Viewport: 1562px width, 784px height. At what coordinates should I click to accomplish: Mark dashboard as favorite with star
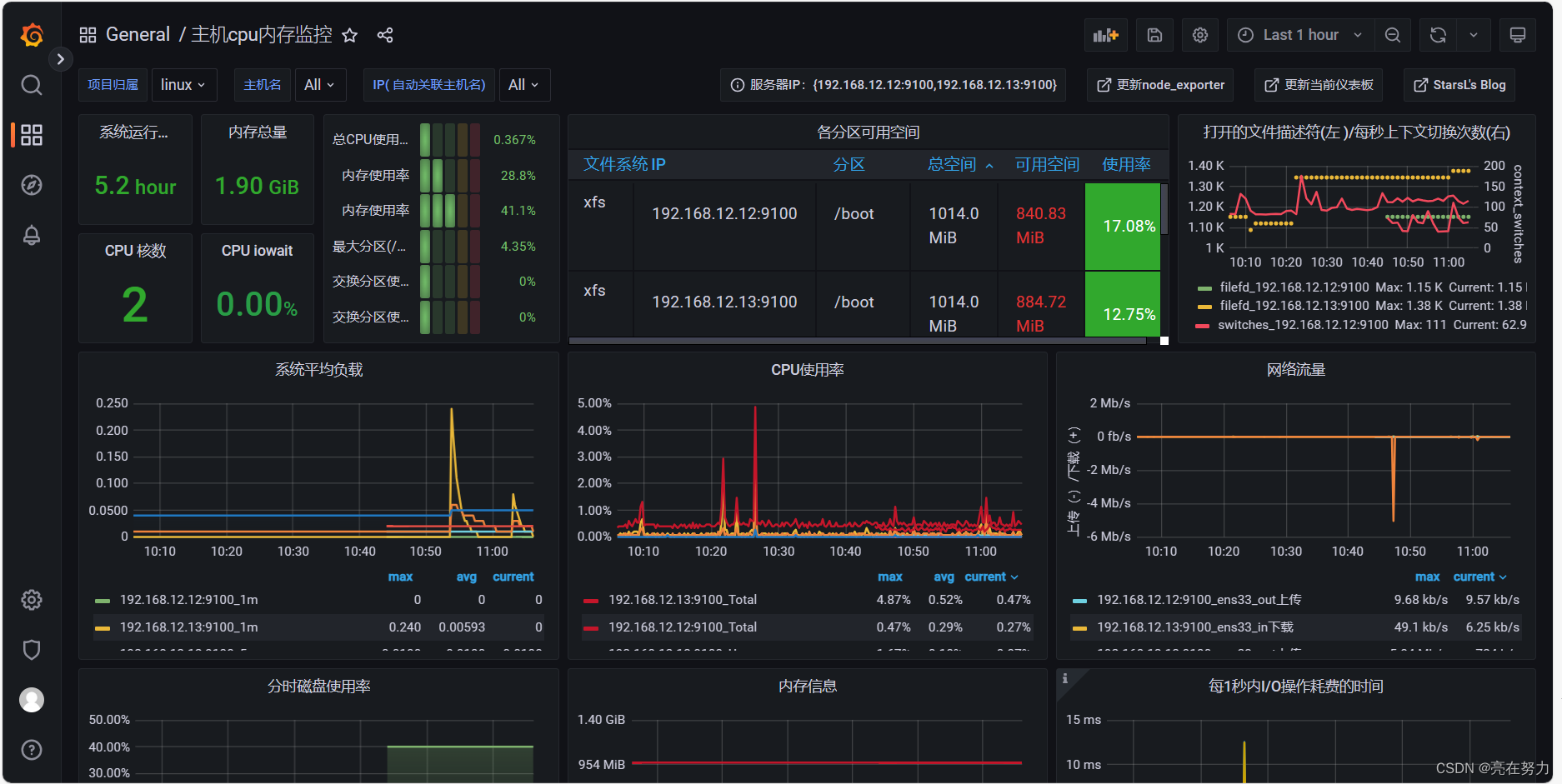point(350,35)
